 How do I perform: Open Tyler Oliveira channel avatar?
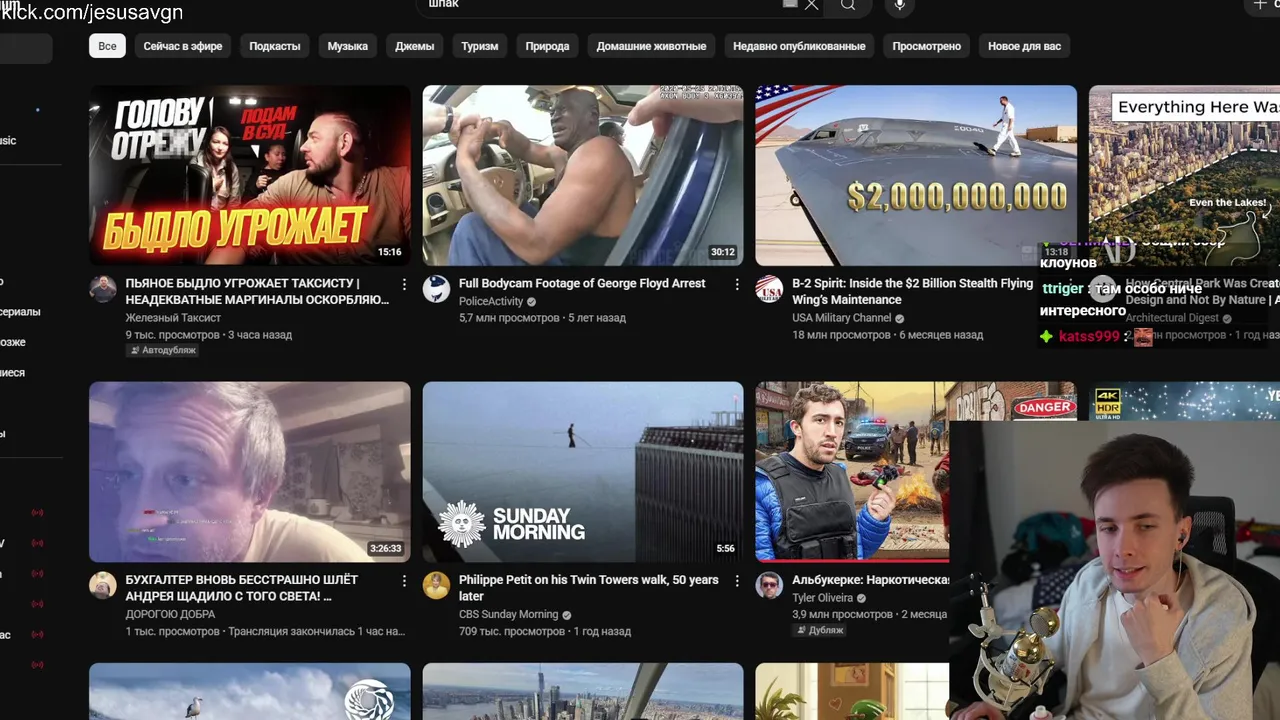point(769,585)
